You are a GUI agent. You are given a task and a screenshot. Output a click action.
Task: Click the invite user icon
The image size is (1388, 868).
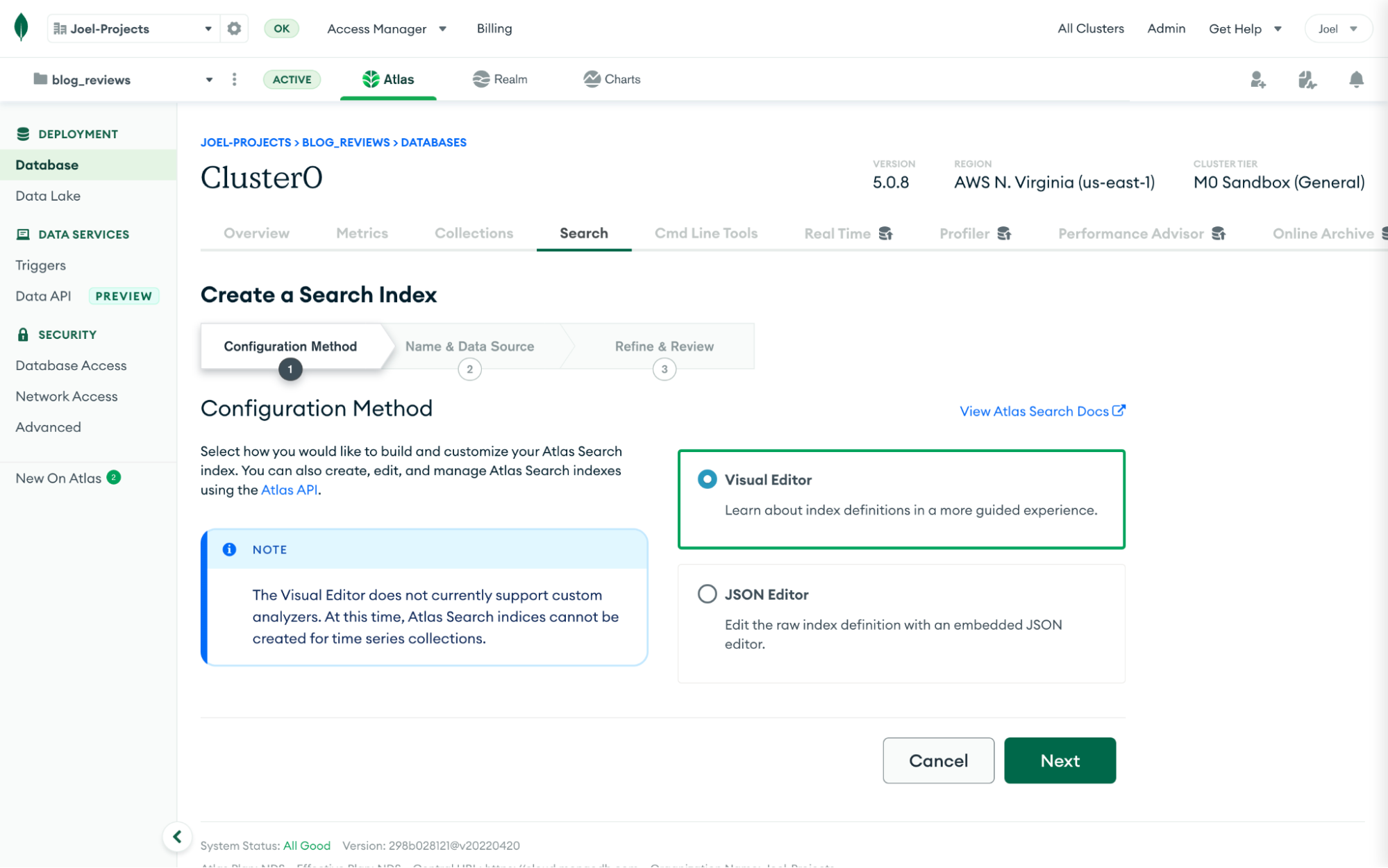tap(1257, 79)
